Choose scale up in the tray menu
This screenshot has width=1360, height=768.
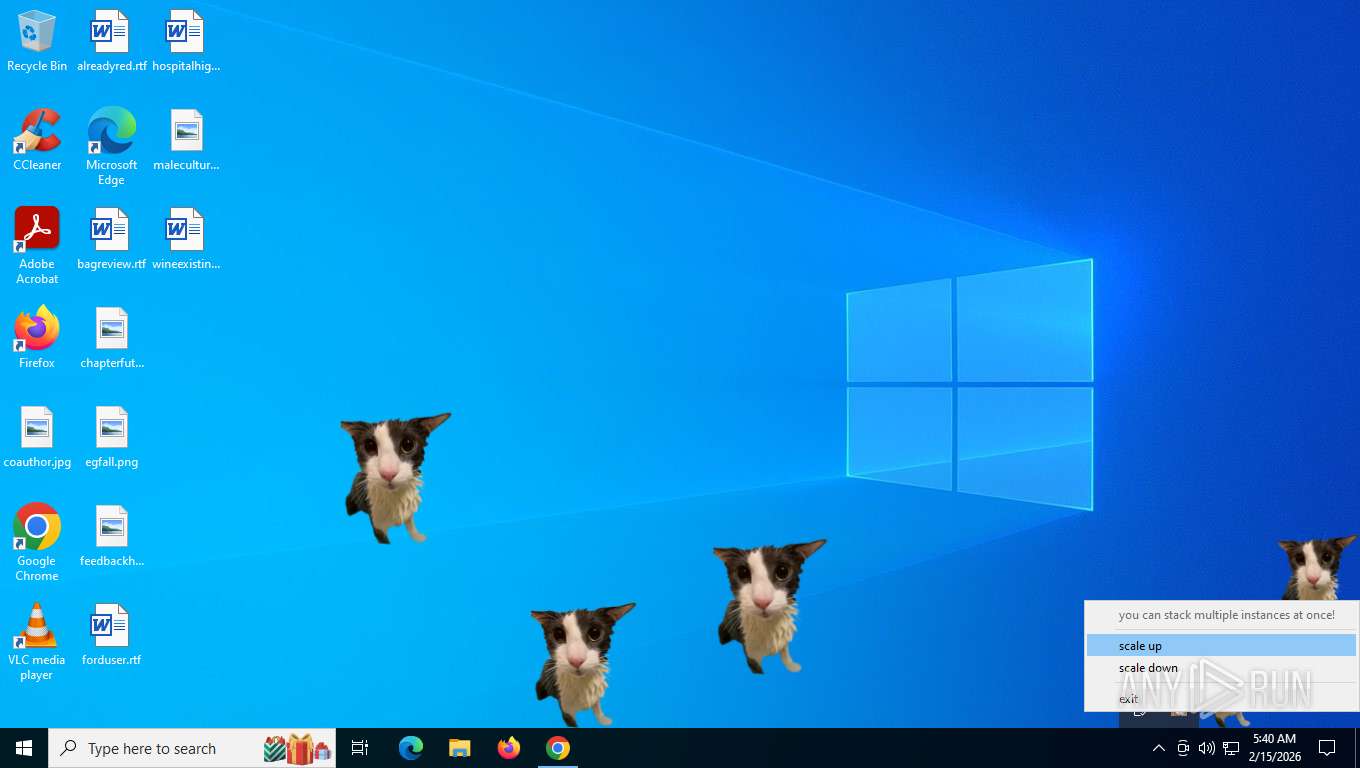(x=1221, y=646)
